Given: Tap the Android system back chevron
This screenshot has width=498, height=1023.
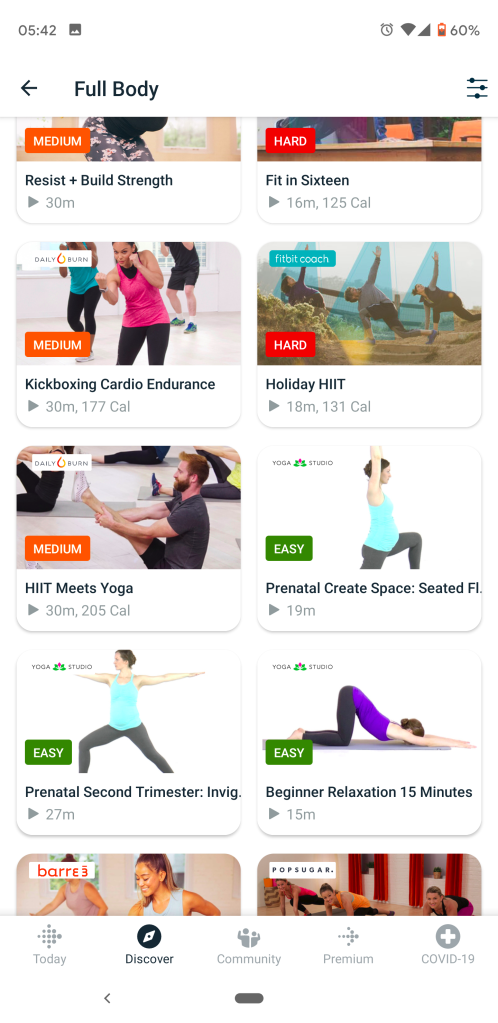Looking at the screenshot, I should (108, 998).
